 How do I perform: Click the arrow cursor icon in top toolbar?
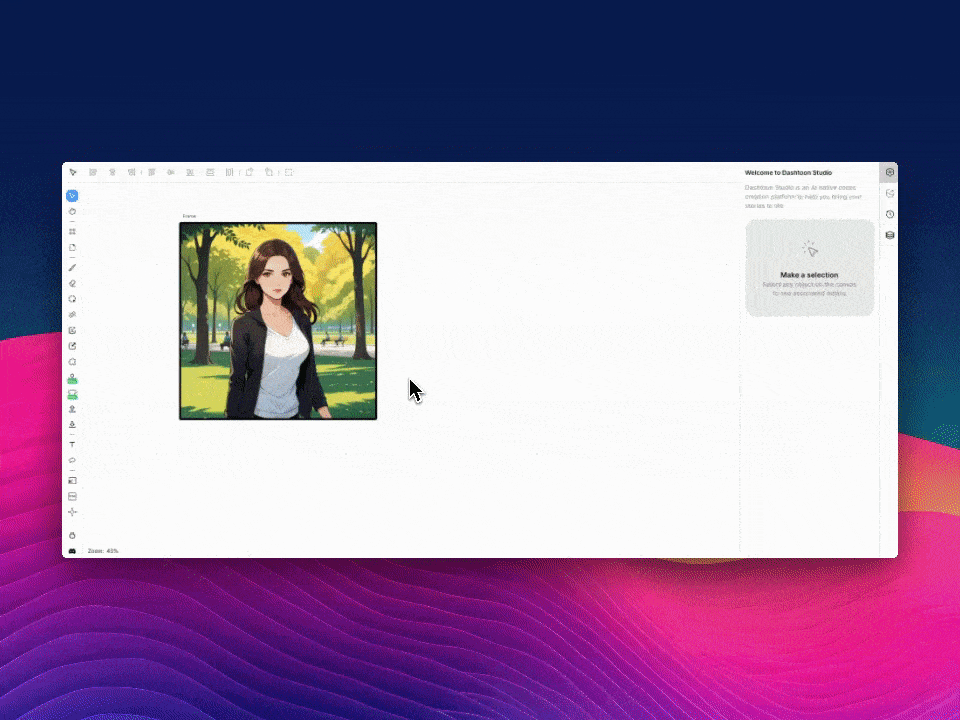click(73, 172)
